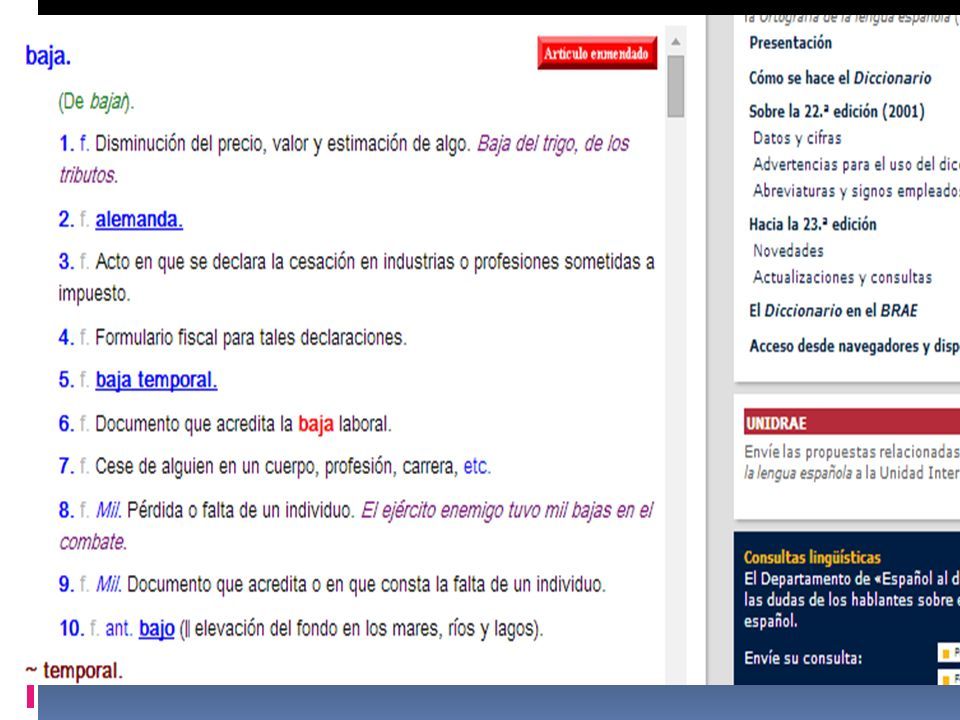Screen dimensions: 960x720
Task: Open the 'Novedades' sidebar link
Action: coord(788,251)
